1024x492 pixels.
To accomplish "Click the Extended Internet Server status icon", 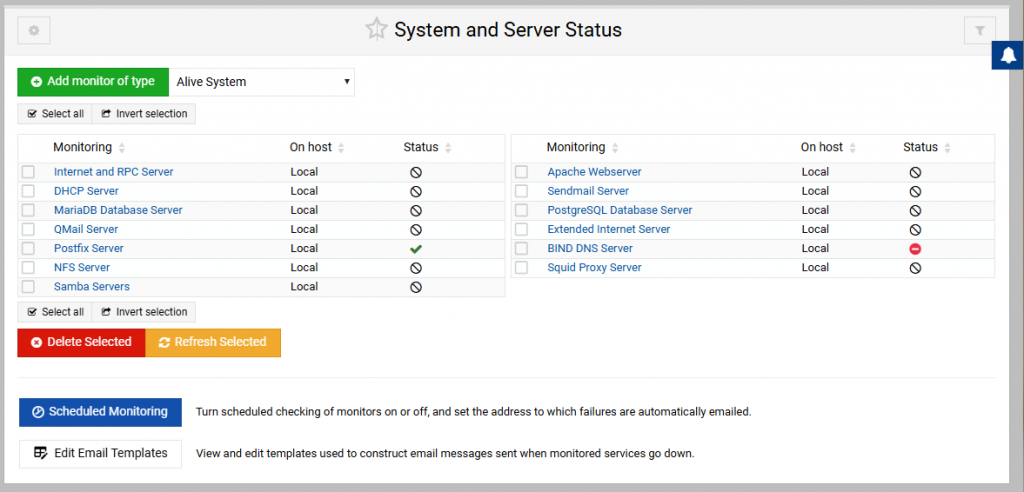I will (915, 229).
